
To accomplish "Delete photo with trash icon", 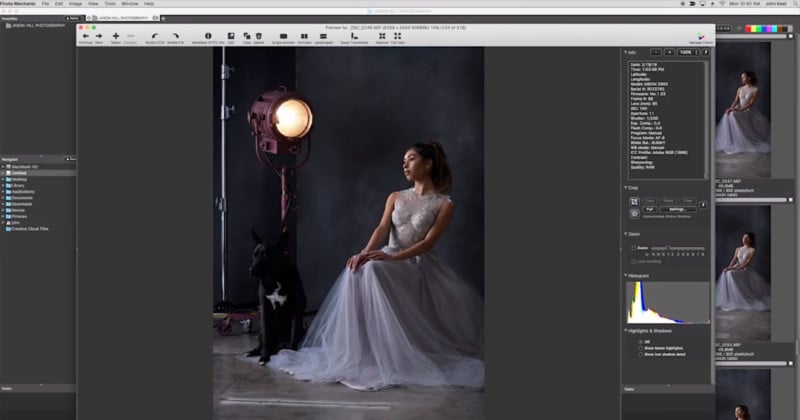I will (x=259, y=36).
